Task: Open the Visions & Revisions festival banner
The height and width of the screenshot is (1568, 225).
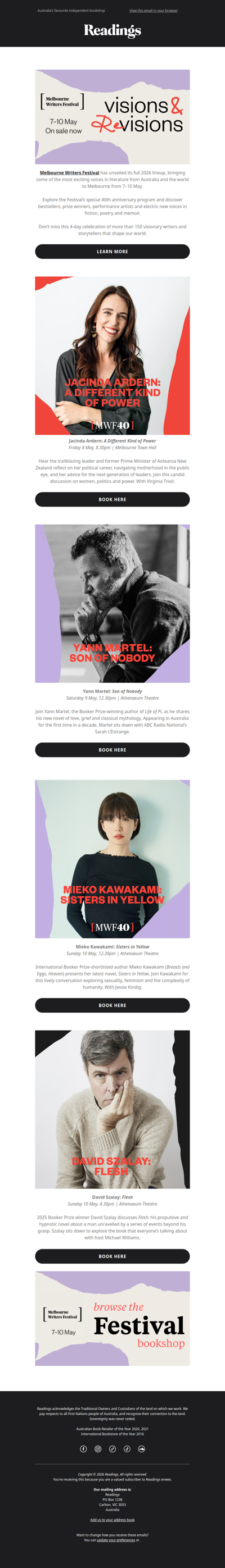Action: click(112, 116)
